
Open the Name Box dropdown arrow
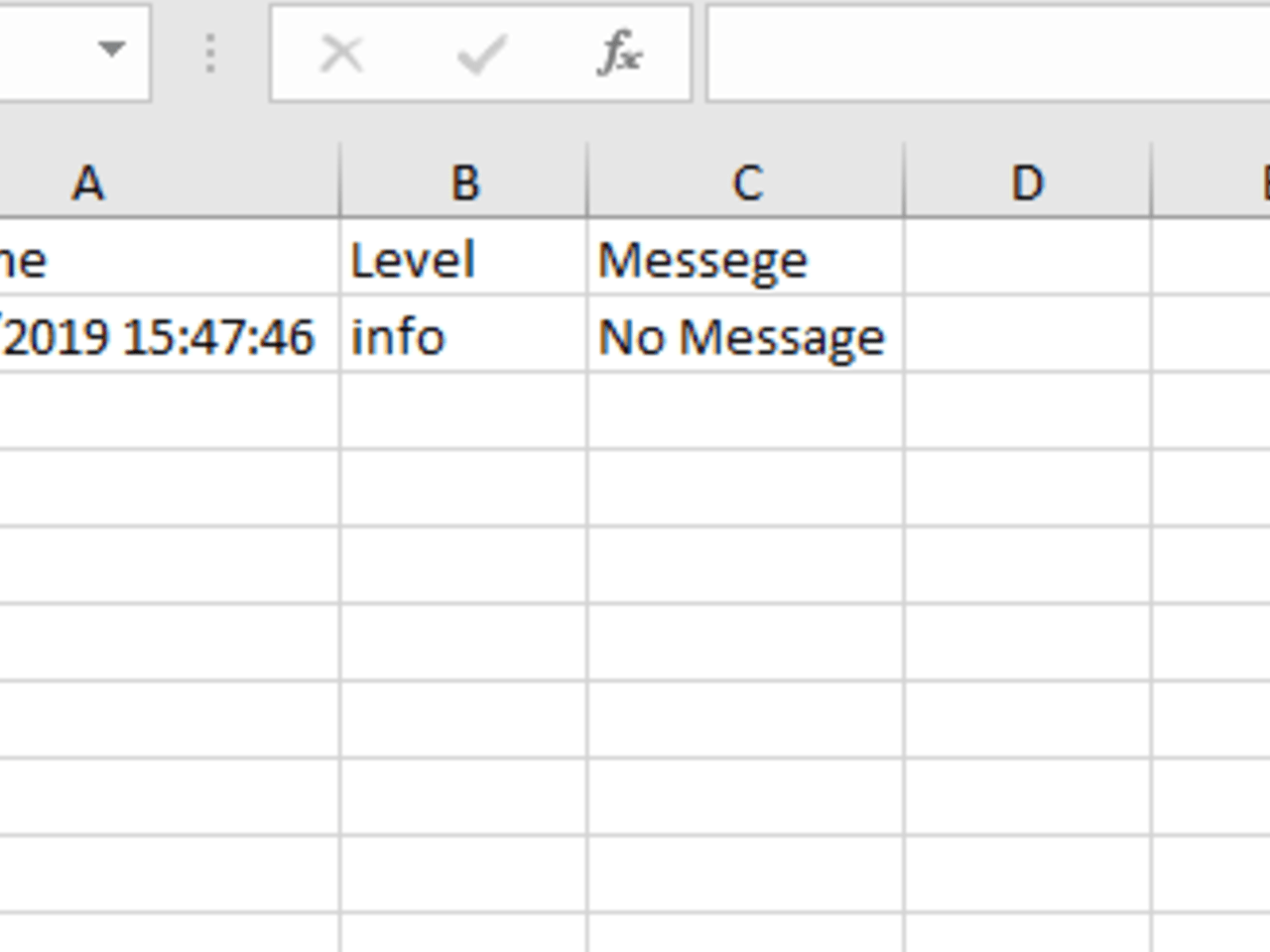(x=112, y=50)
